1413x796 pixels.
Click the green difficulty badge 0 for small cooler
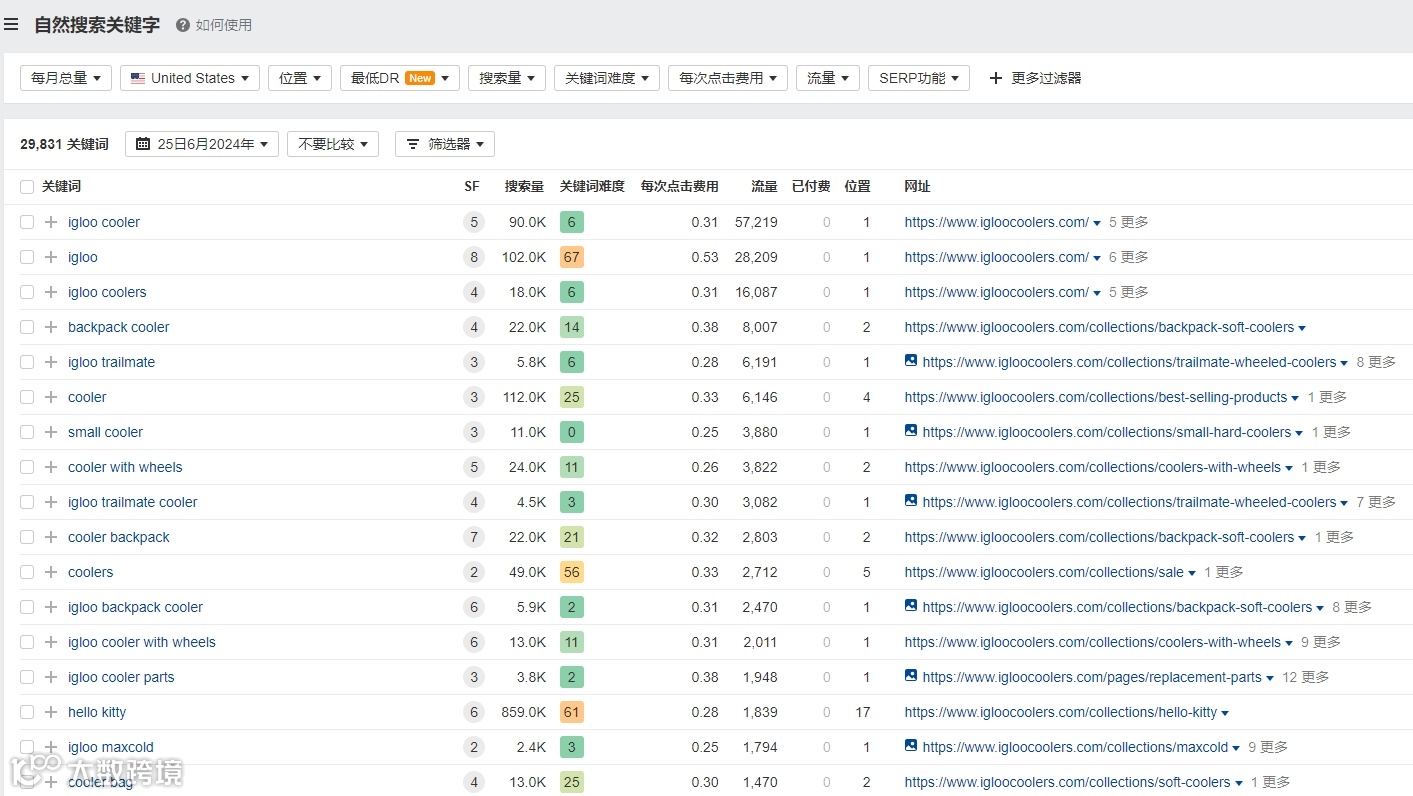click(x=572, y=432)
